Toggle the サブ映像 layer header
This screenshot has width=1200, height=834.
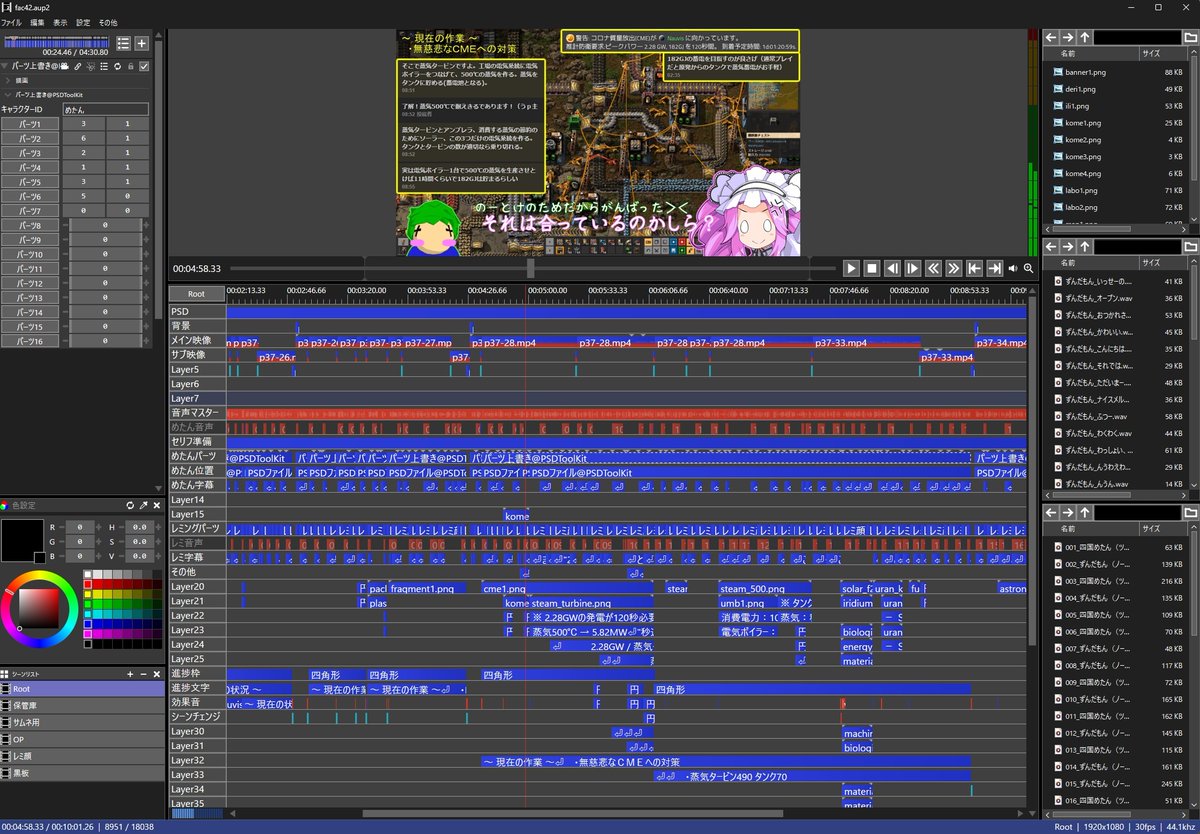click(196, 355)
